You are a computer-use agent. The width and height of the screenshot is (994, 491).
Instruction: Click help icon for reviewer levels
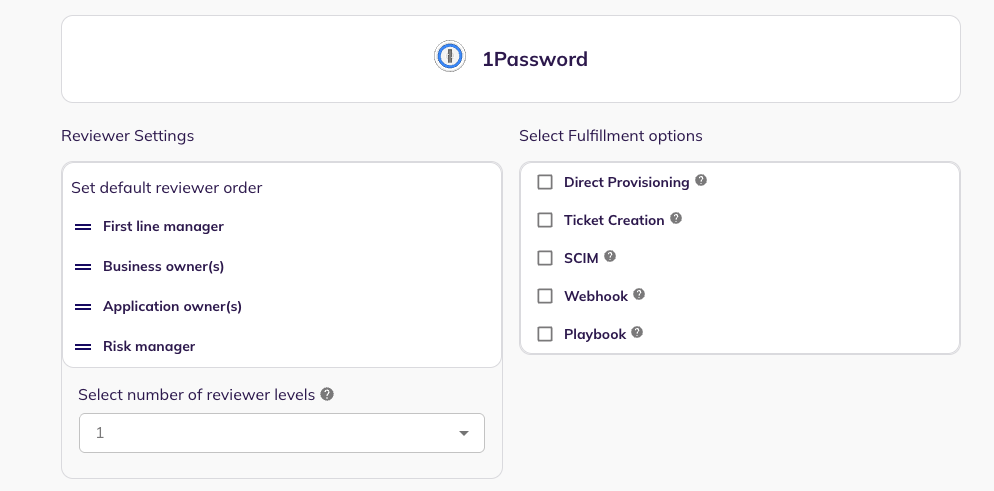click(327, 394)
